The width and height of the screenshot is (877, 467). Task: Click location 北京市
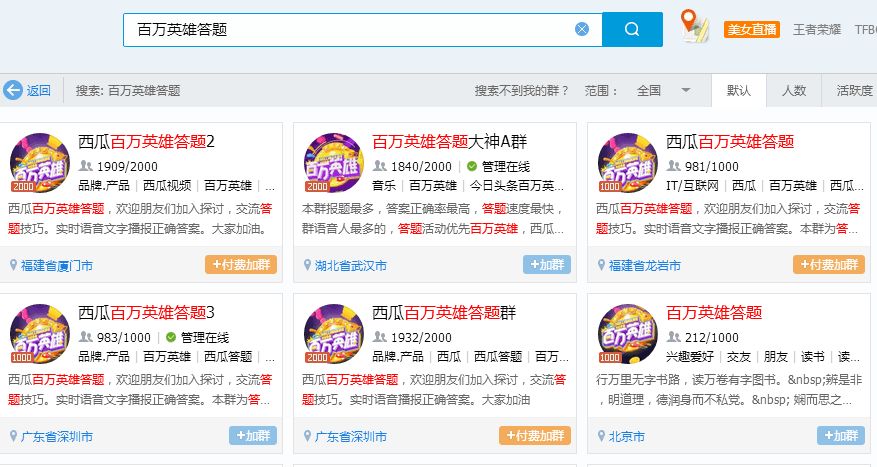(x=626, y=437)
